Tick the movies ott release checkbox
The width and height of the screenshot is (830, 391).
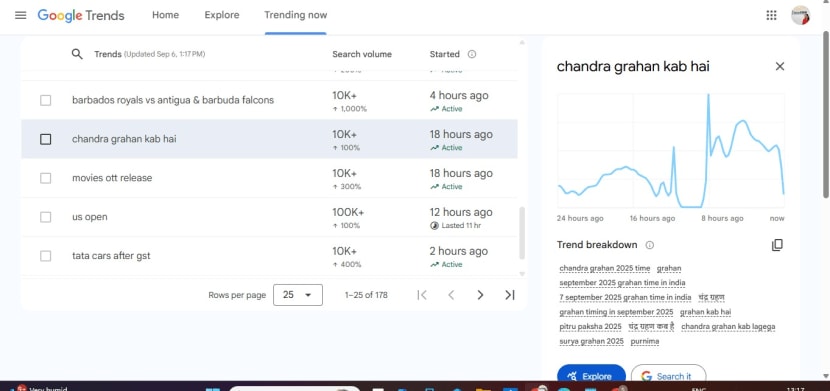pos(46,178)
